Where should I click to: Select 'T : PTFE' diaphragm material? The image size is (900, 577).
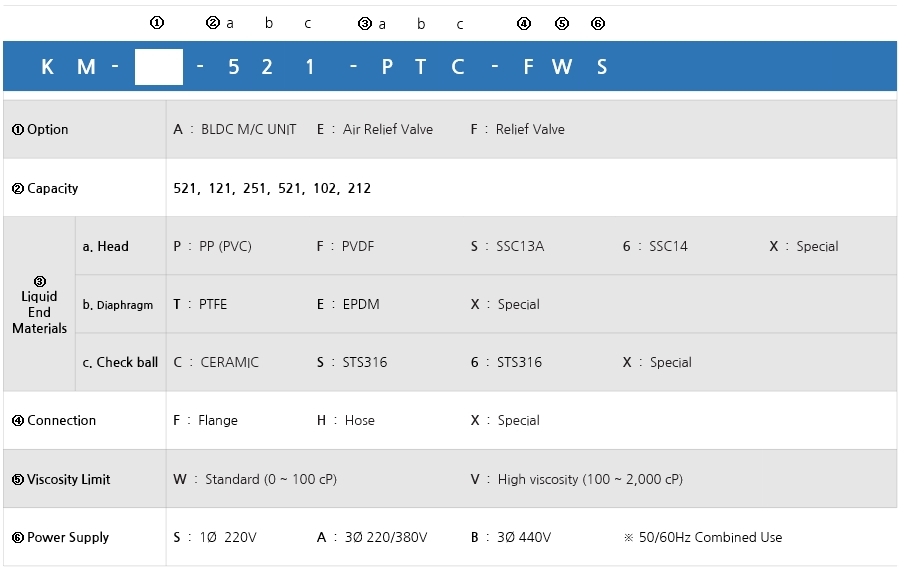200,304
